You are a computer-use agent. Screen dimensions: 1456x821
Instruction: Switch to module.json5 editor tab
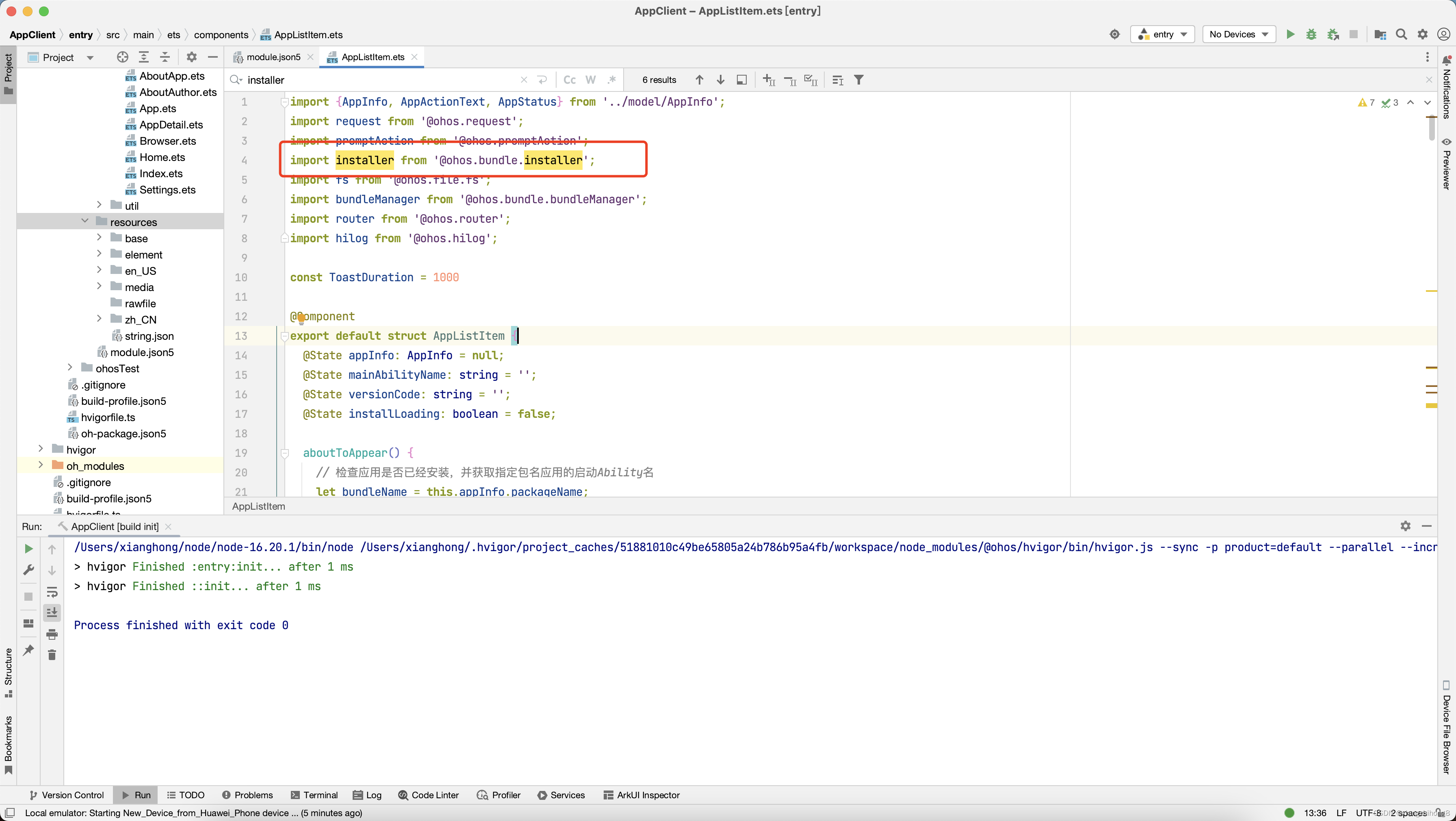point(273,57)
